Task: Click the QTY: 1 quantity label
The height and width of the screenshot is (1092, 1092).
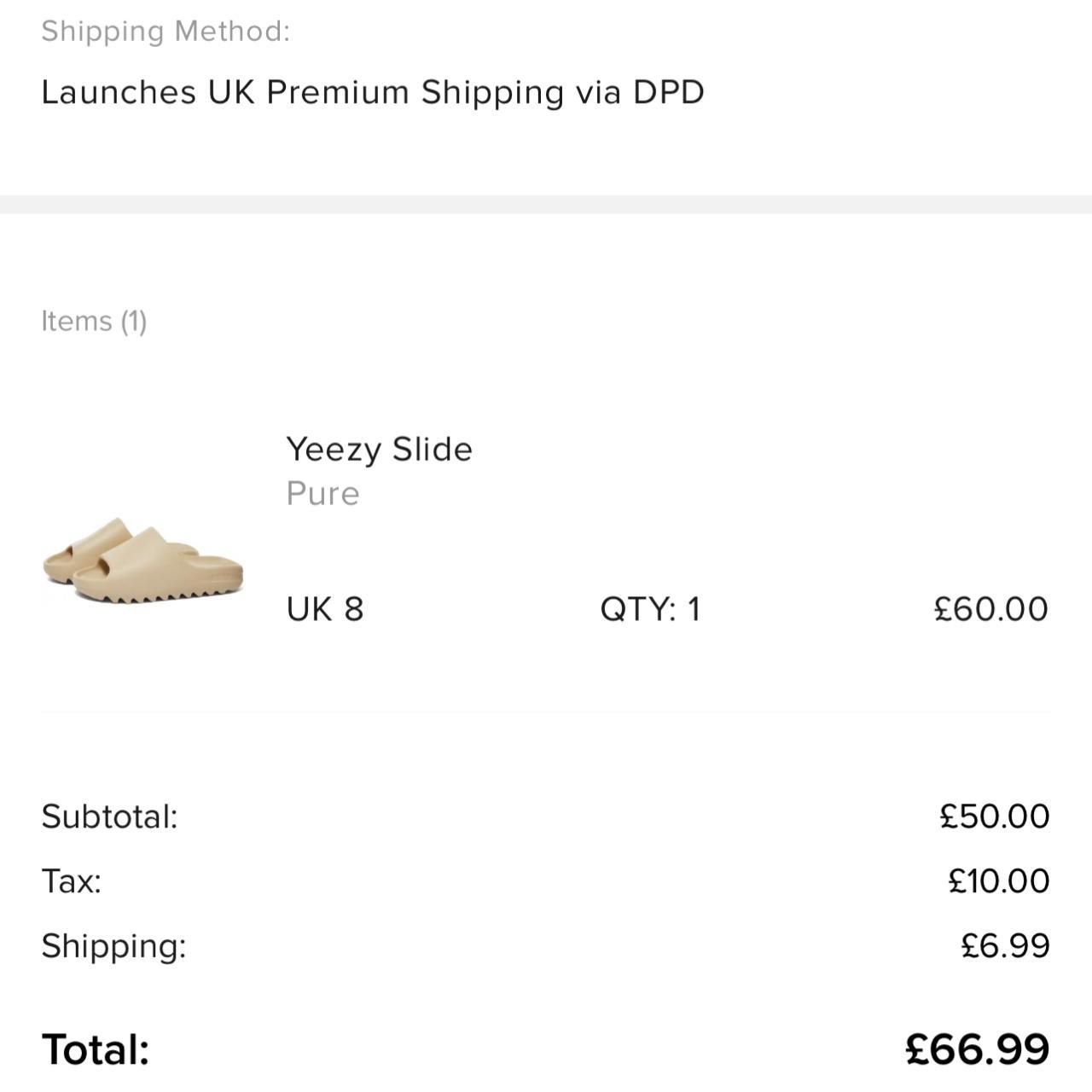Action: click(x=650, y=609)
